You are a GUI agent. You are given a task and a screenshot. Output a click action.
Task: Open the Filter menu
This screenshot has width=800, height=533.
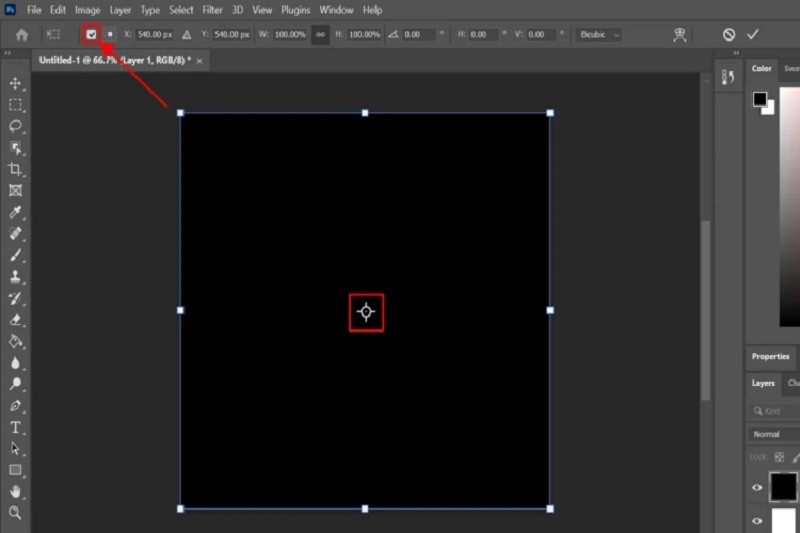(x=212, y=10)
